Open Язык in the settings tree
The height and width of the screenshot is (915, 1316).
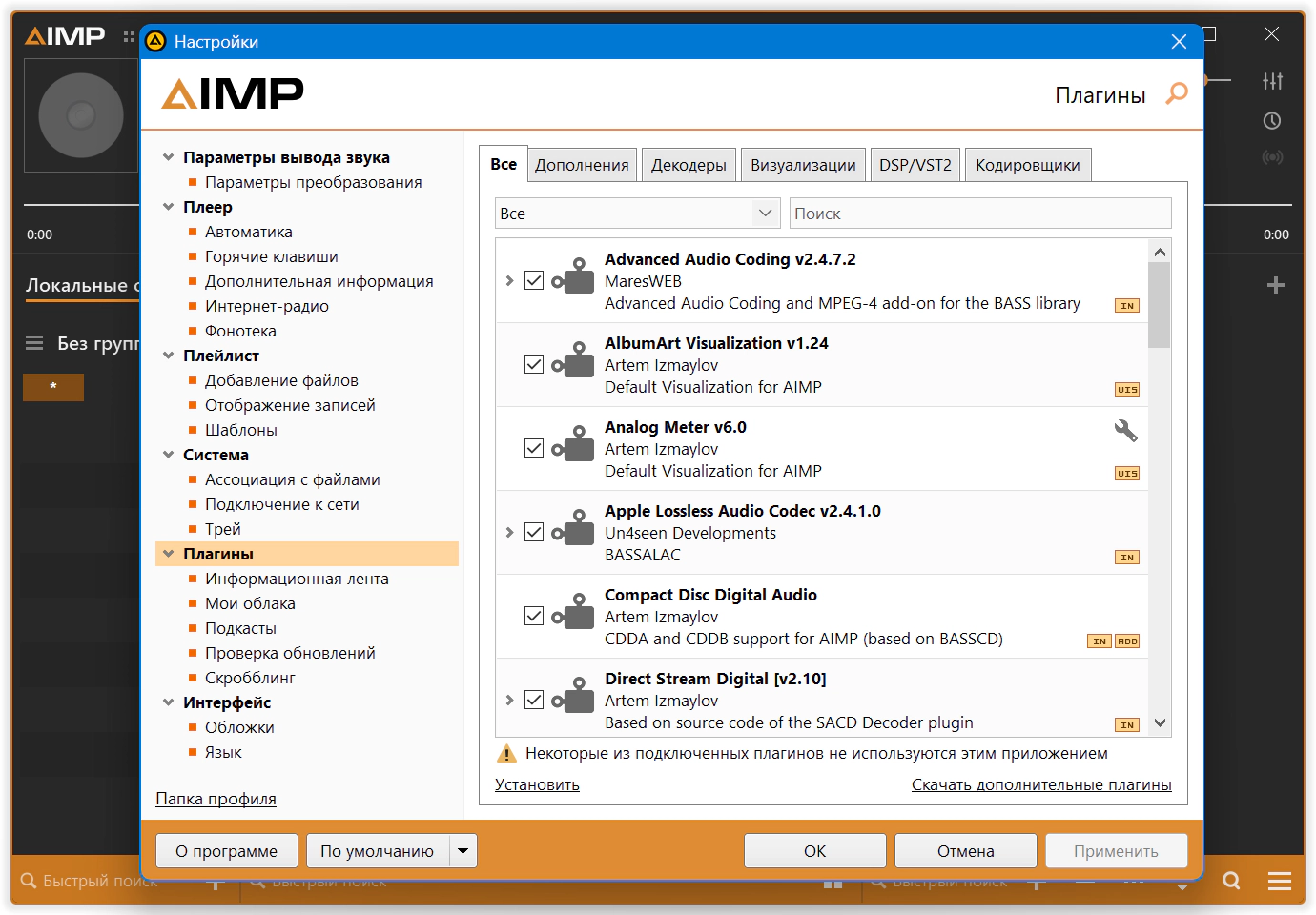[x=223, y=752]
